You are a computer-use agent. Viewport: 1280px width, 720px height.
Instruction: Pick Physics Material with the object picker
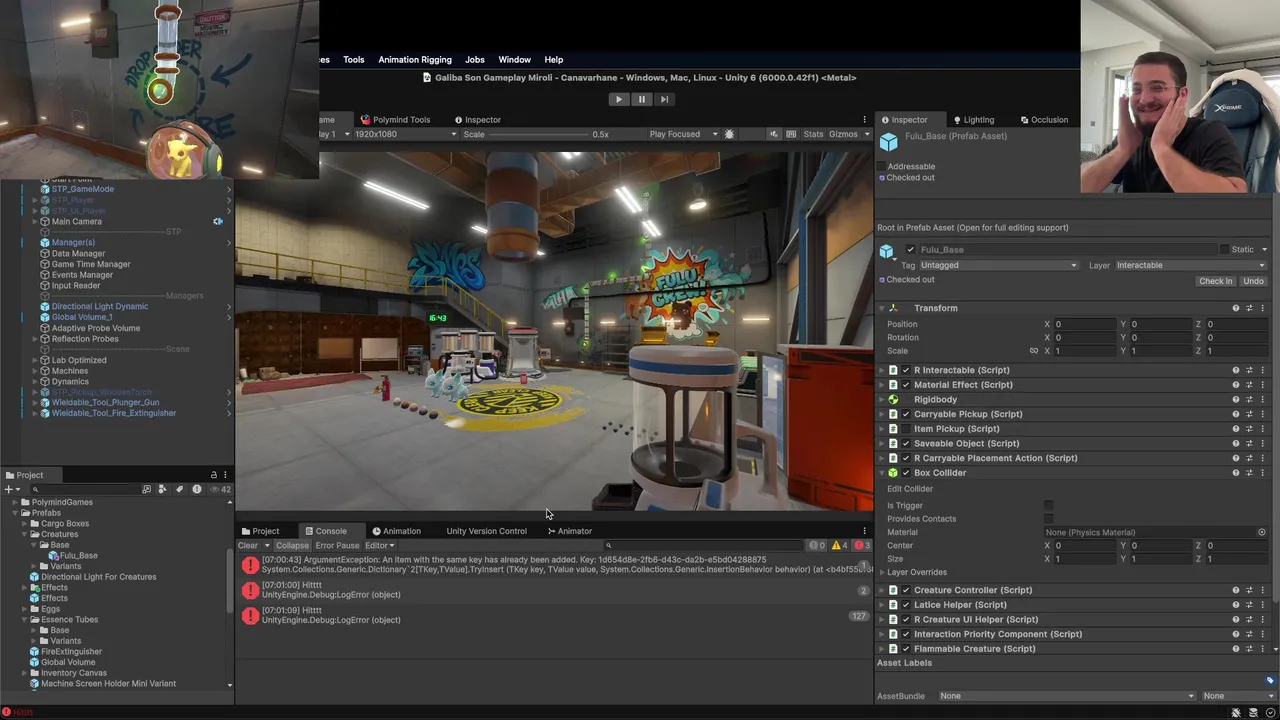pos(1262,533)
